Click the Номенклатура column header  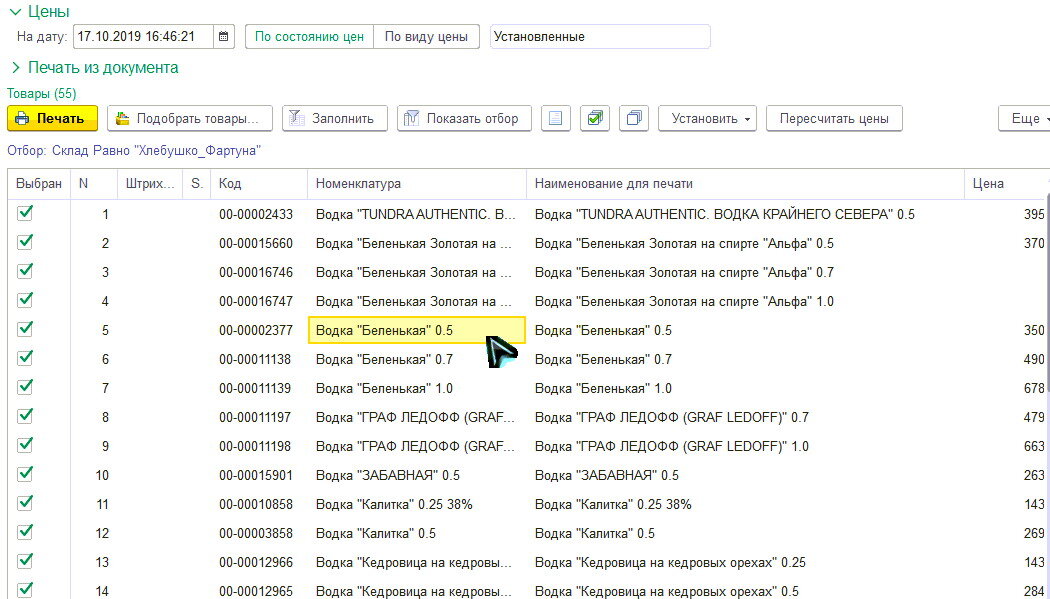pyautogui.click(x=417, y=183)
